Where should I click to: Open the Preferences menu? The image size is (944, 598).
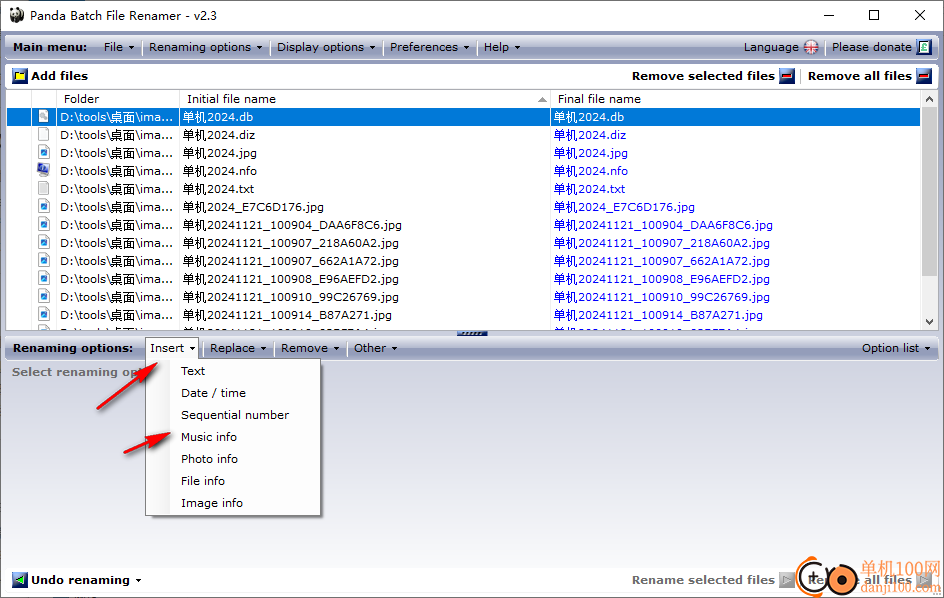click(x=429, y=47)
